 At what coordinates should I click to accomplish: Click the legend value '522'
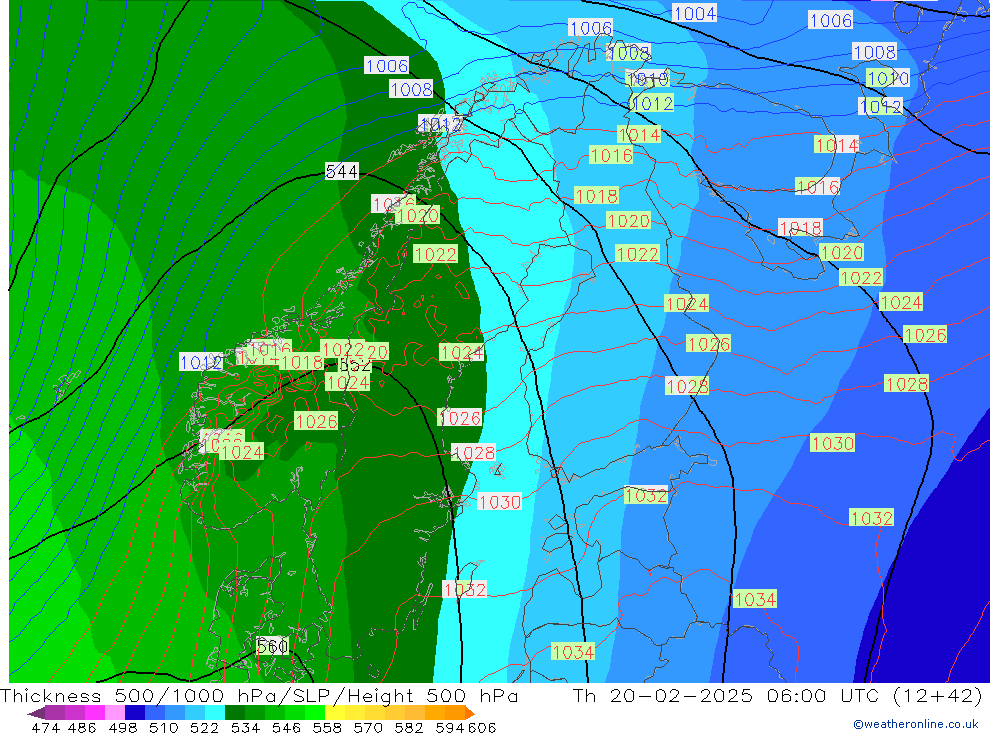tap(205, 727)
